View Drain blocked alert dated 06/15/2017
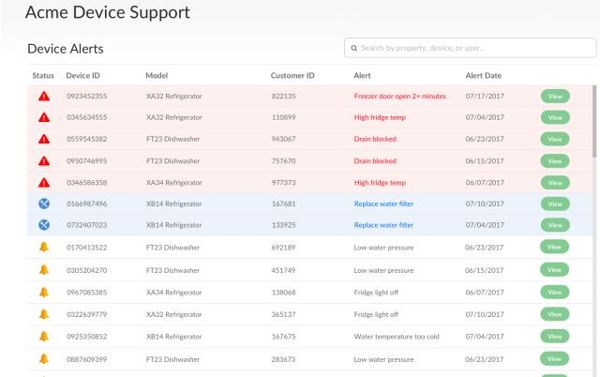 555,161
